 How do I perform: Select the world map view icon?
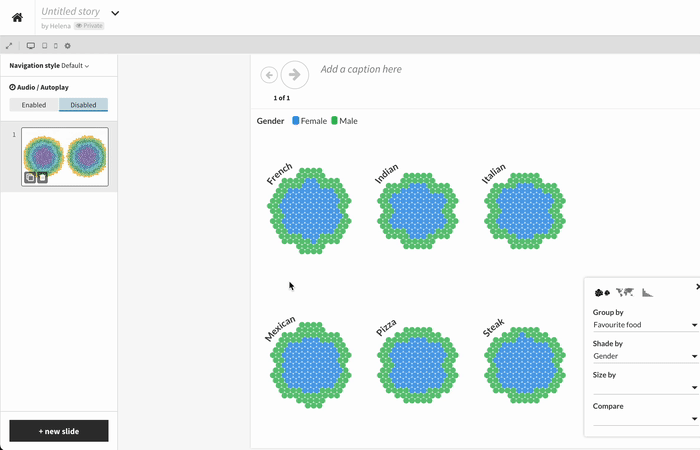click(x=625, y=292)
